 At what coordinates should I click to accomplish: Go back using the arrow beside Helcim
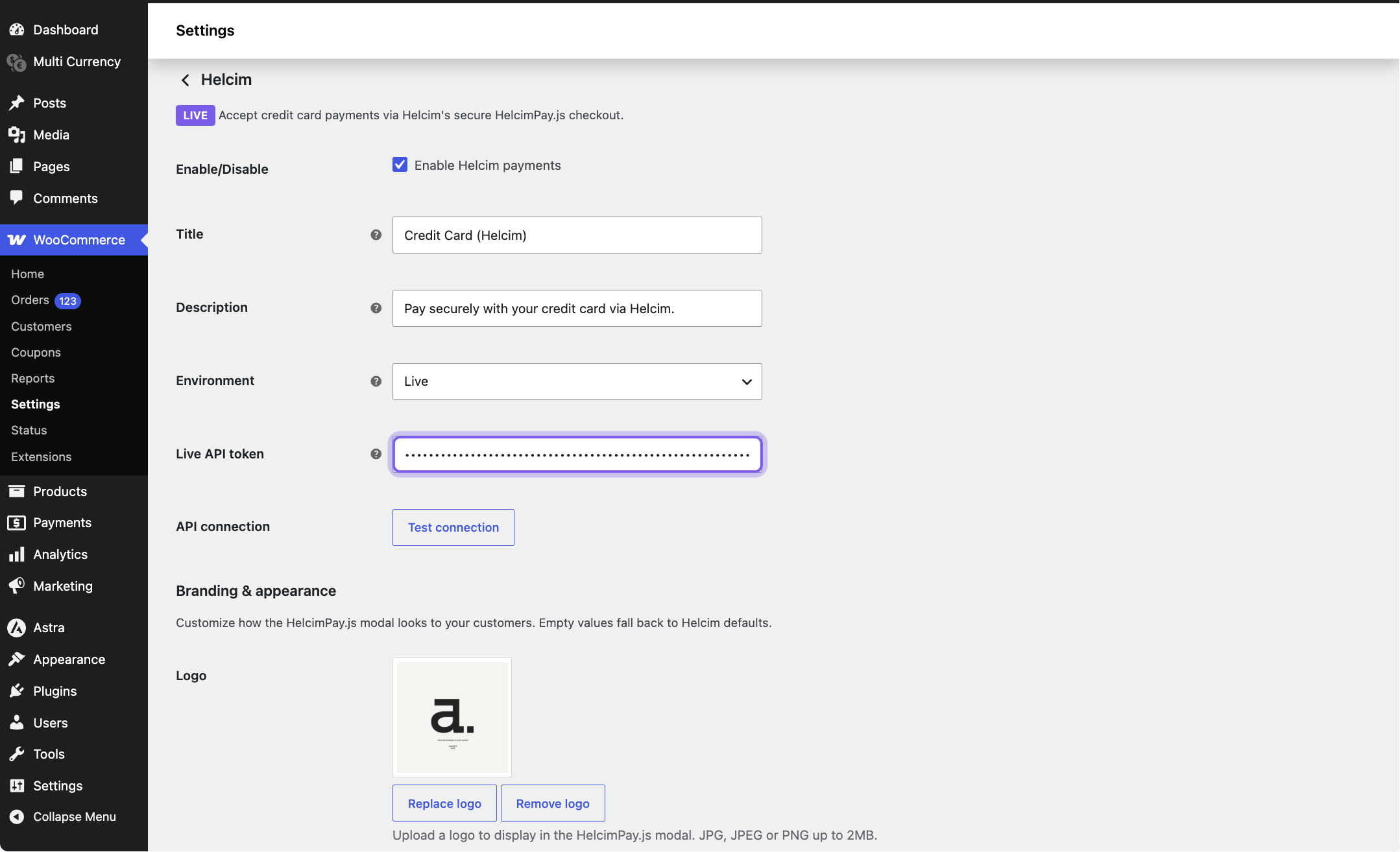(x=186, y=80)
